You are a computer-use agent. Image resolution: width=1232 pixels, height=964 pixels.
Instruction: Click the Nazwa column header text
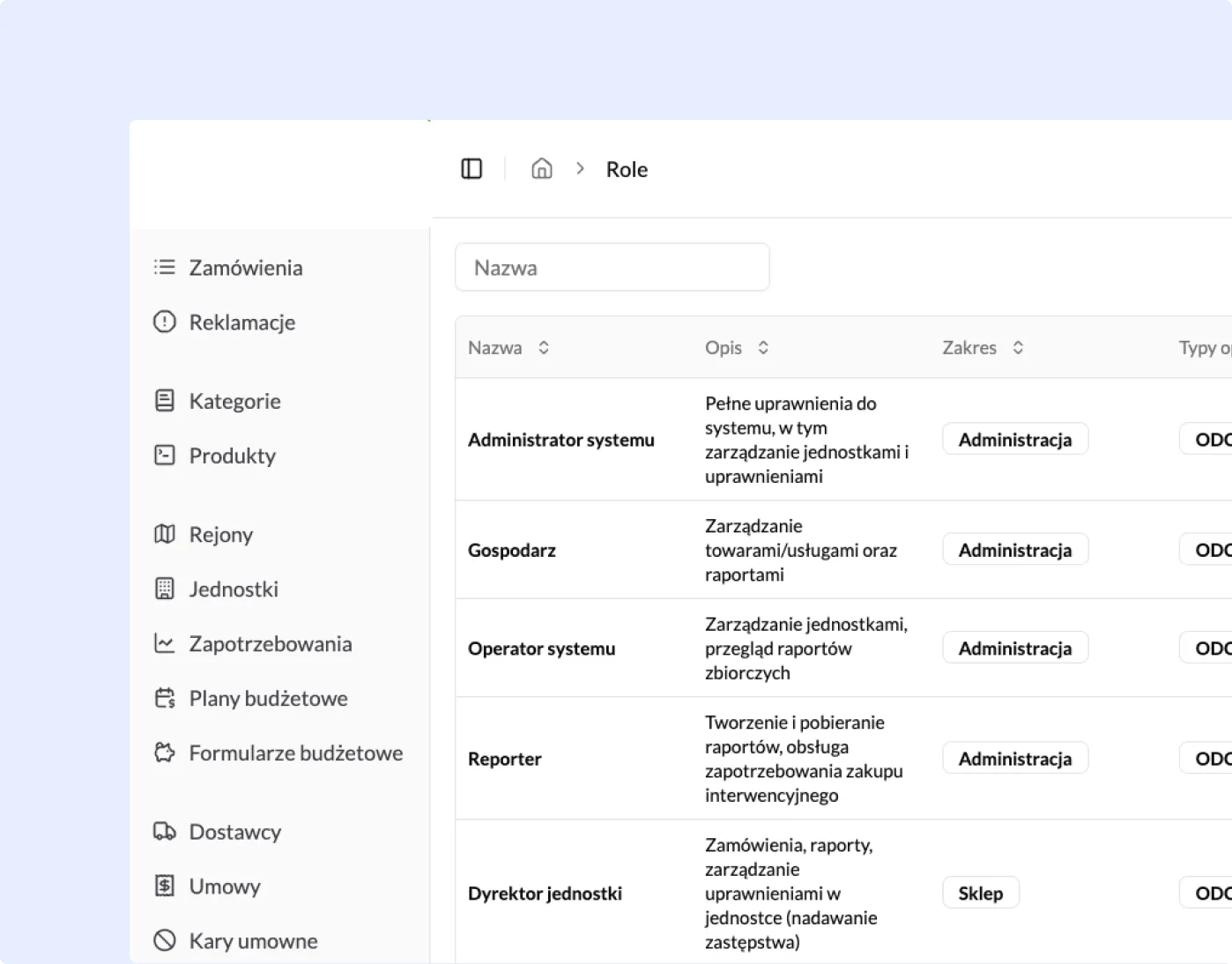(x=495, y=347)
